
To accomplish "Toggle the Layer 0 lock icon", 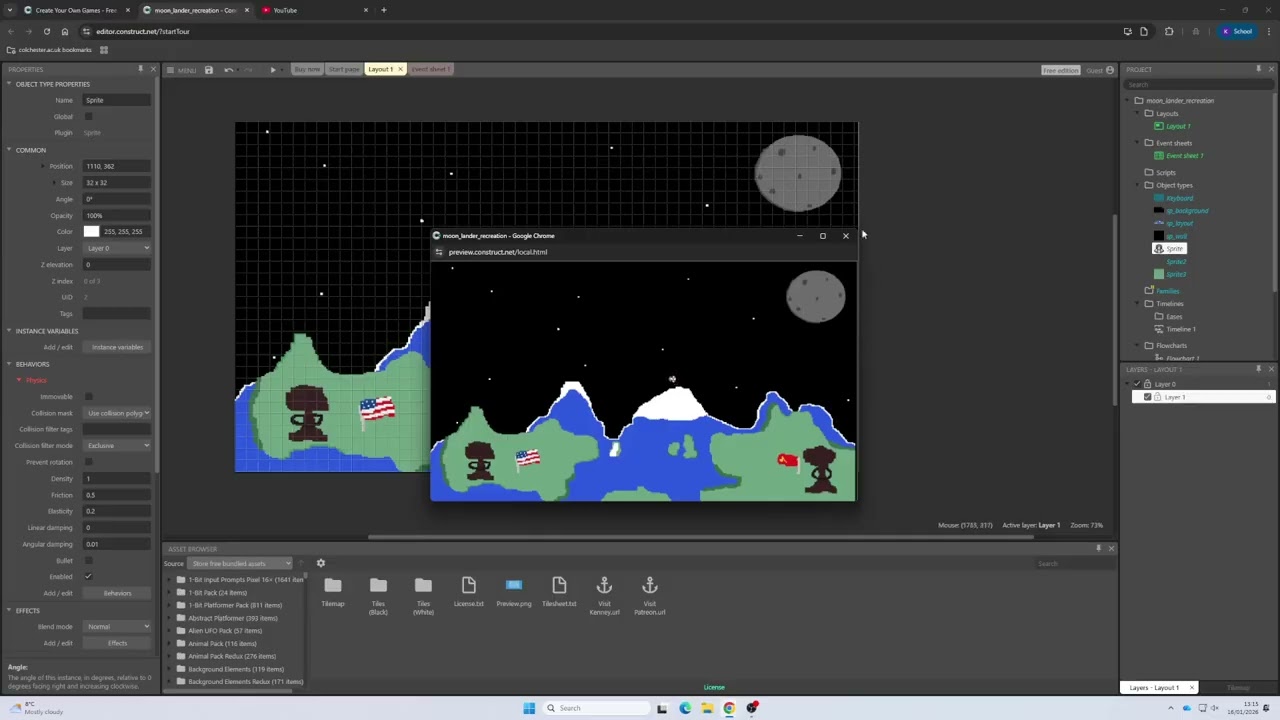I will 1147,384.
